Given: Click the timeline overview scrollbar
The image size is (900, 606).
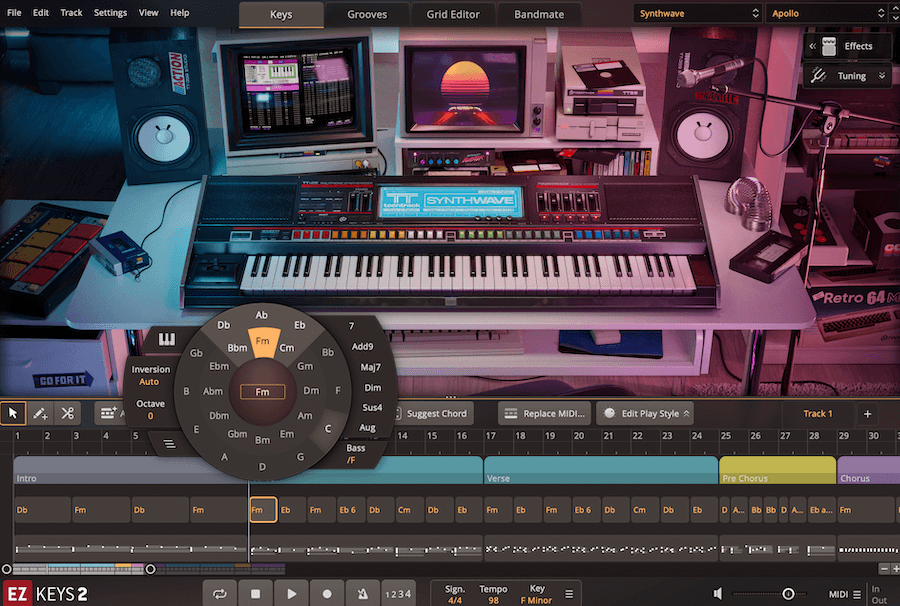Looking at the screenshot, I should click(149, 569).
